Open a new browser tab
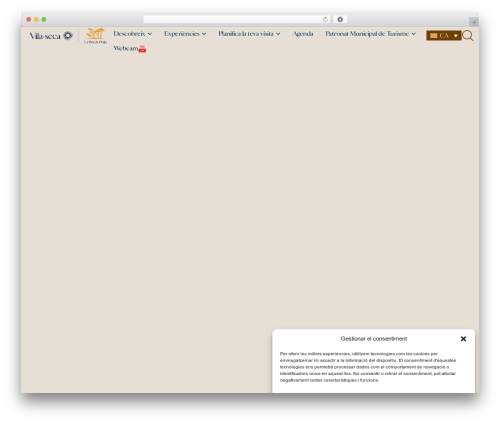This screenshot has height=423, width=500. 474,22
